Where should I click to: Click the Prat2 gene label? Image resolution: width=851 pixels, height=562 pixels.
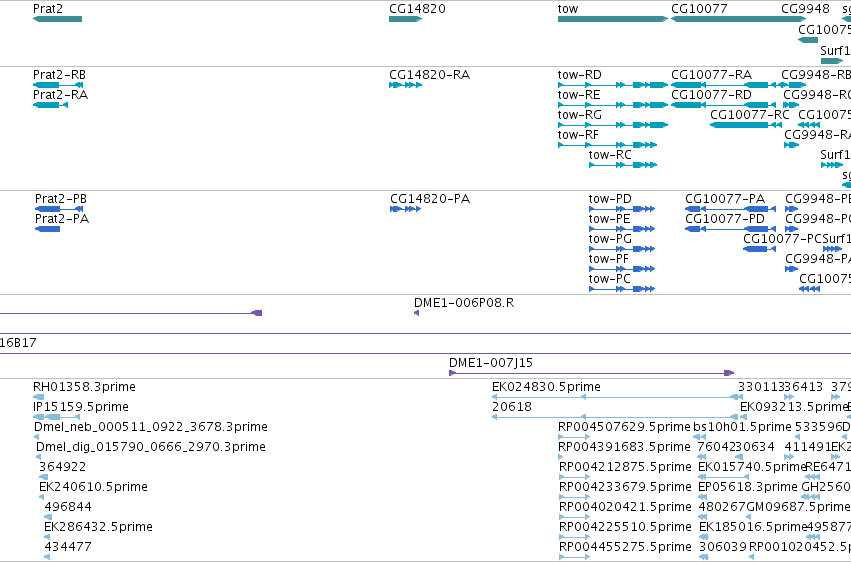coord(48,9)
